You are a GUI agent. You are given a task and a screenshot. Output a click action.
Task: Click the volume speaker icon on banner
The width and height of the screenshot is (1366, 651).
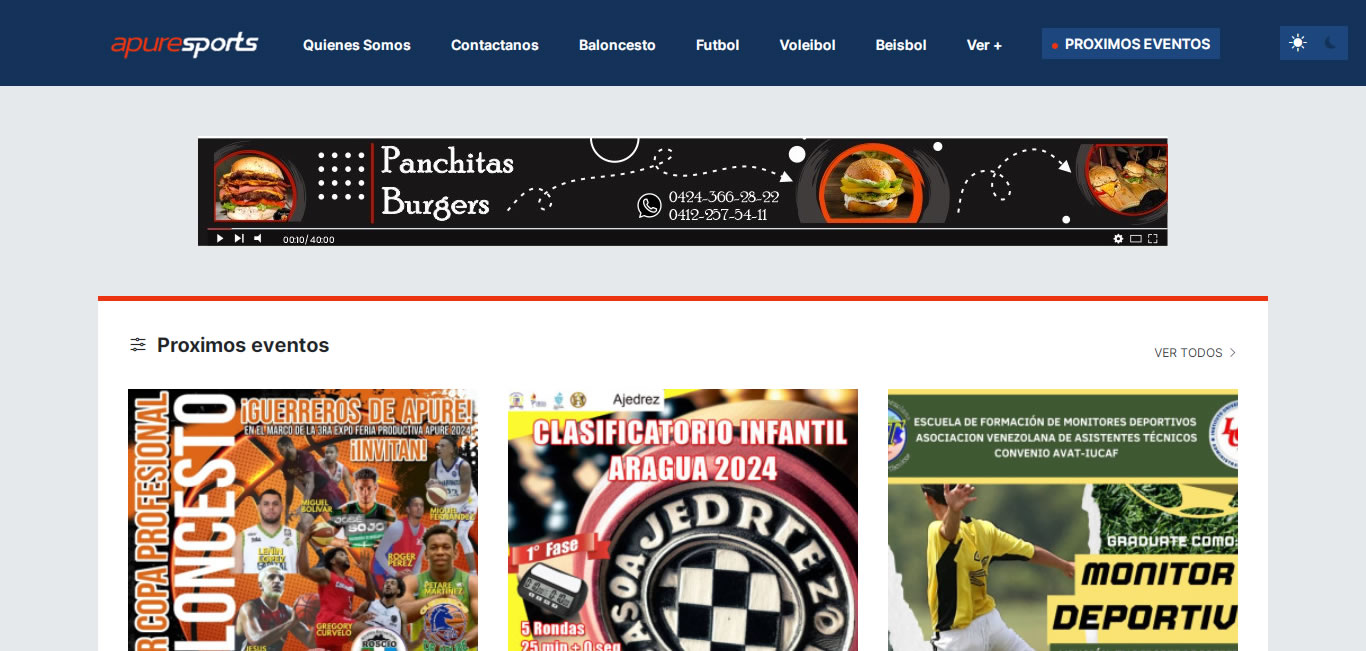tap(257, 238)
